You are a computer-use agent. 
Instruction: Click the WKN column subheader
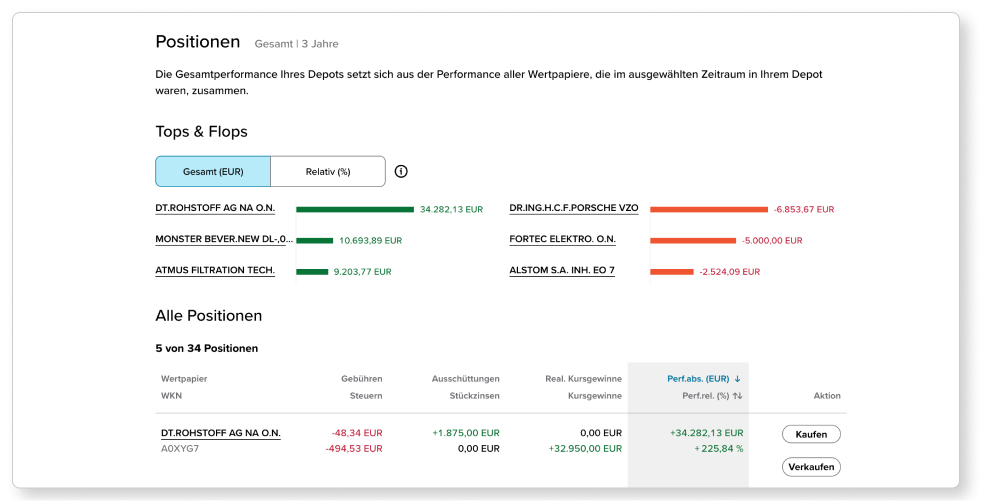point(171,396)
